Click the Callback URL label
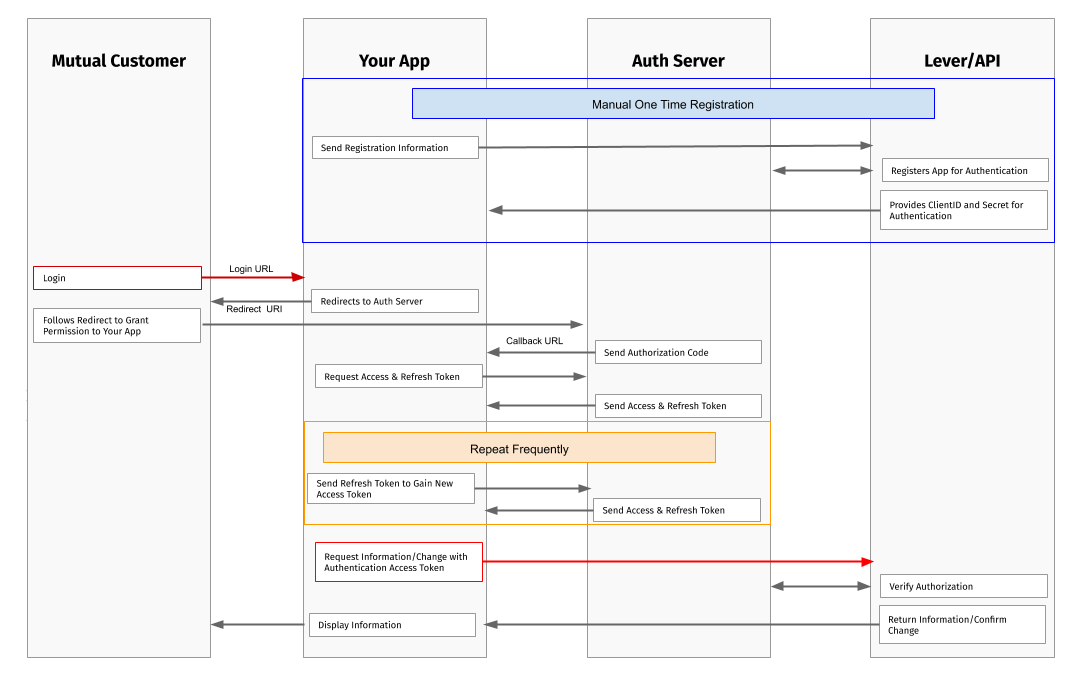 (x=536, y=340)
